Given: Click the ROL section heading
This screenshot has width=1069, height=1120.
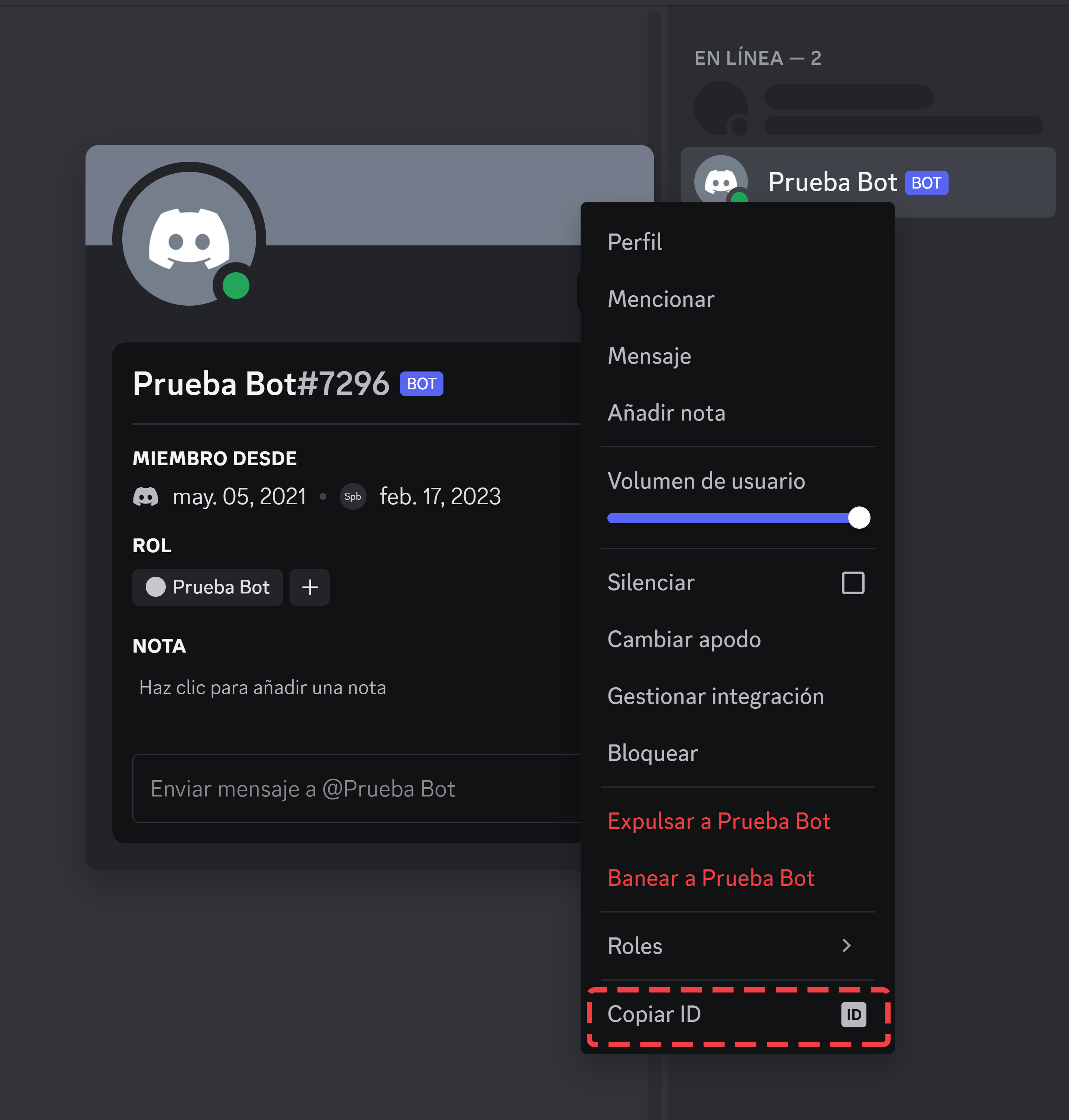Looking at the screenshot, I should coord(152,545).
